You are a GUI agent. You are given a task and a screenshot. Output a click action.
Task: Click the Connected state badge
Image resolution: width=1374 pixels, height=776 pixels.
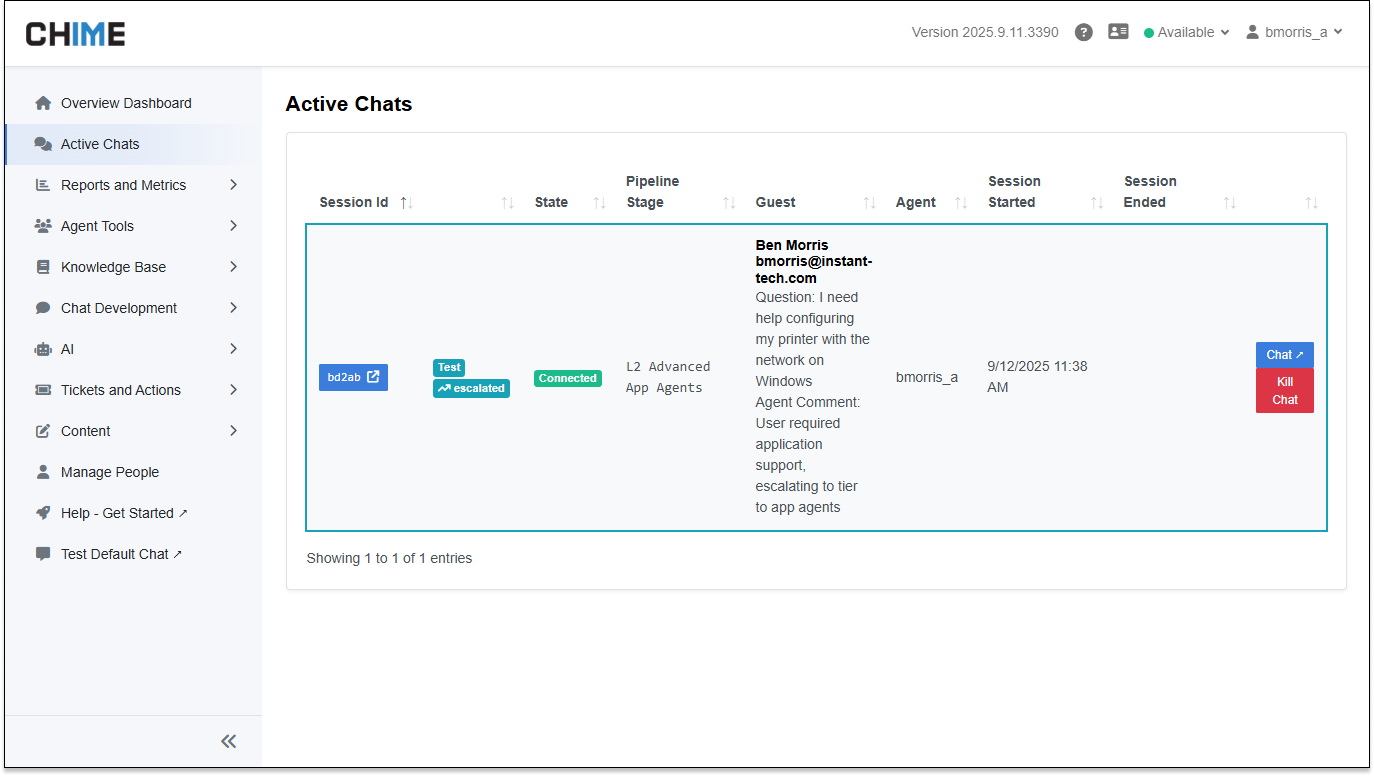568,378
